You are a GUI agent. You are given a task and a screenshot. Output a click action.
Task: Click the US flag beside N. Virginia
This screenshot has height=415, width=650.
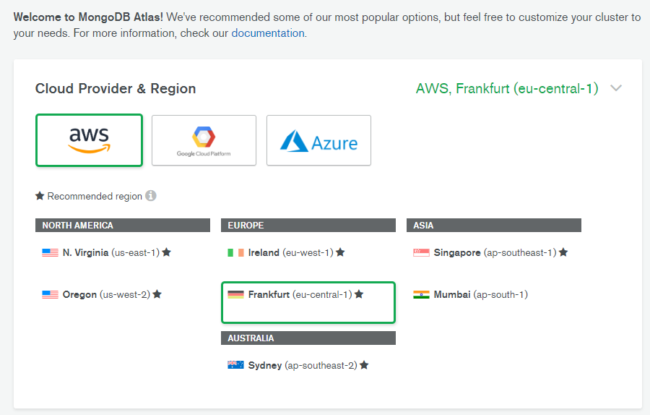click(50, 252)
